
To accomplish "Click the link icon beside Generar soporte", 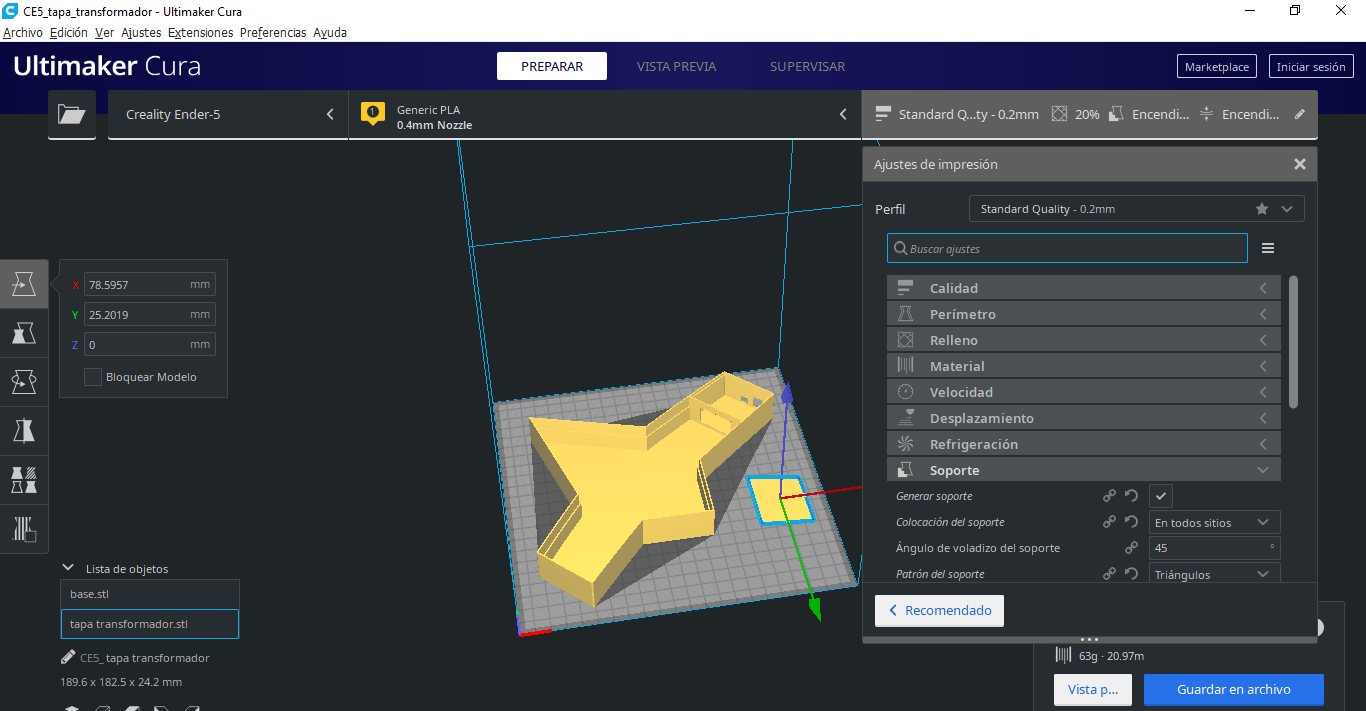I will pos(1109,496).
